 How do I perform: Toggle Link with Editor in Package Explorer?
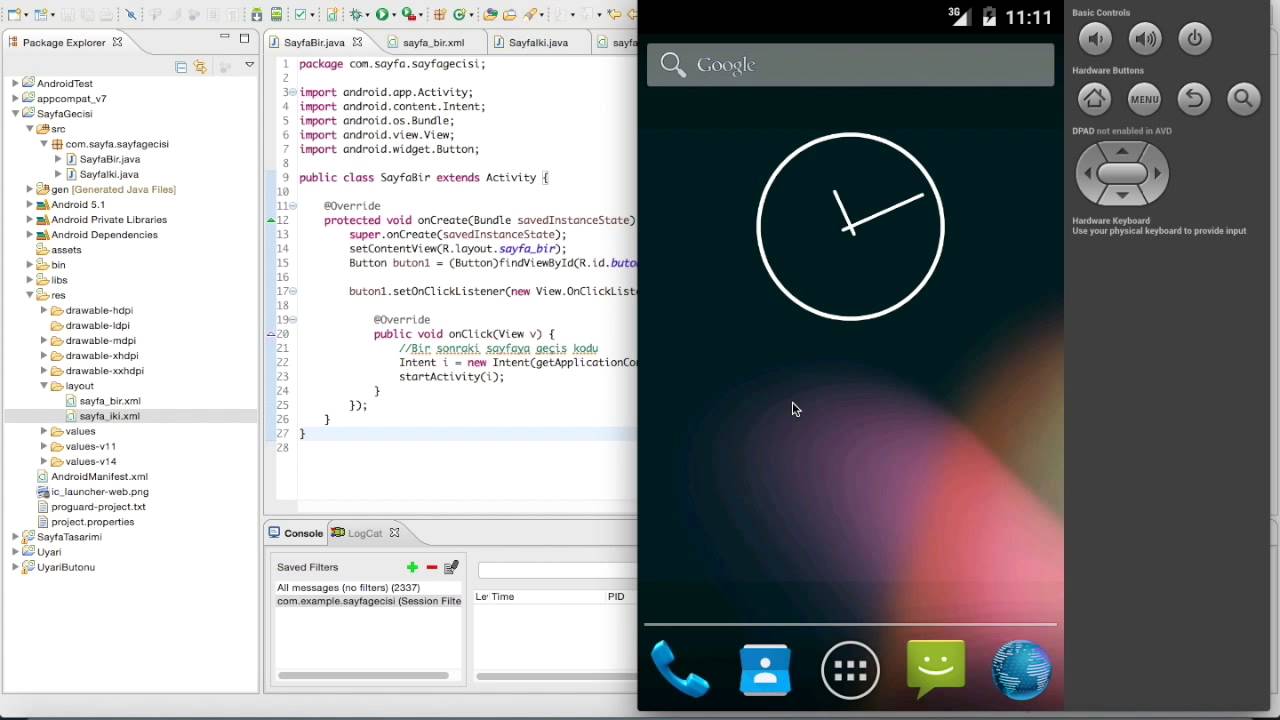[200, 67]
